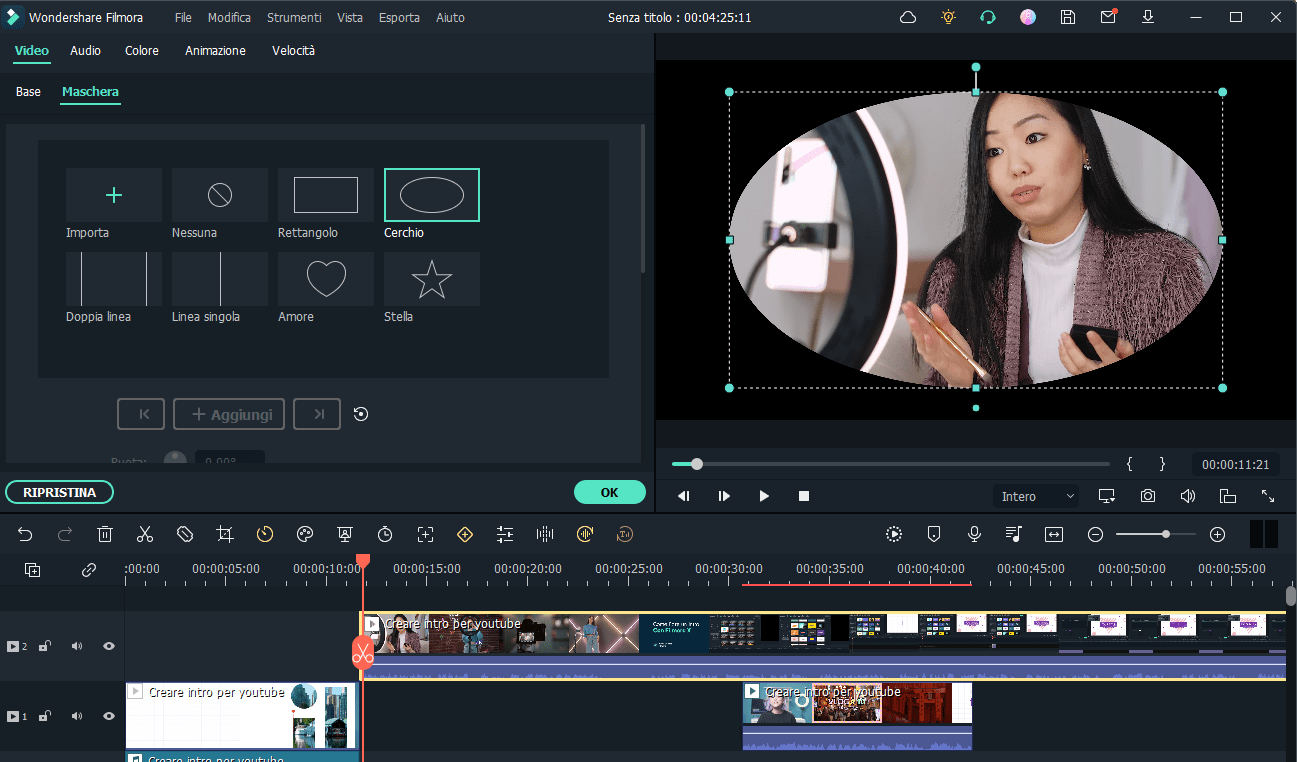Image resolution: width=1297 pixels, height=762 pixels.
Task: Split clip with scissors tool
Action: pyautogui.click(x=145, y=535)
